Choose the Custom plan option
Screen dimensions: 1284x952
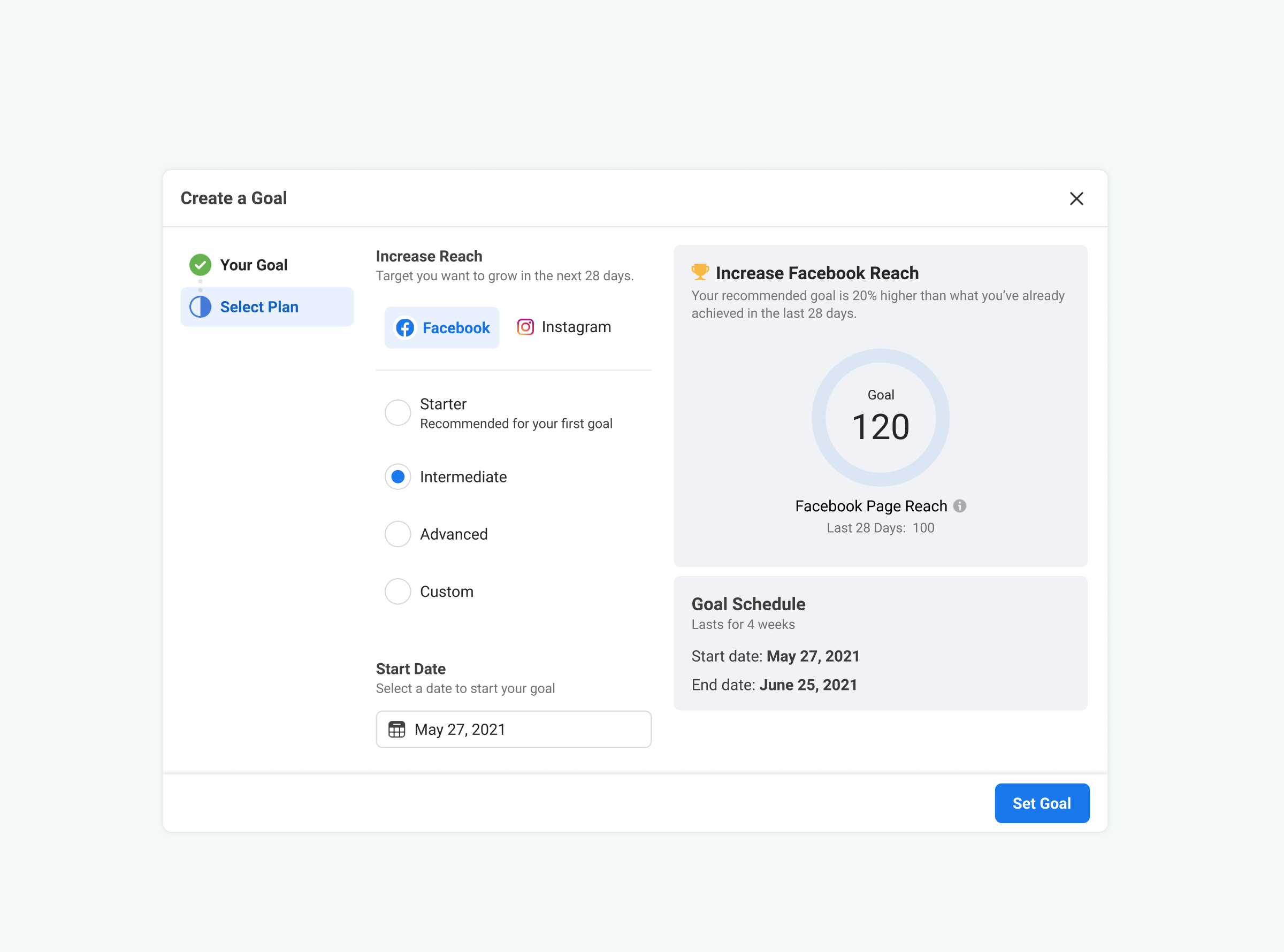(x=398, y=591)
